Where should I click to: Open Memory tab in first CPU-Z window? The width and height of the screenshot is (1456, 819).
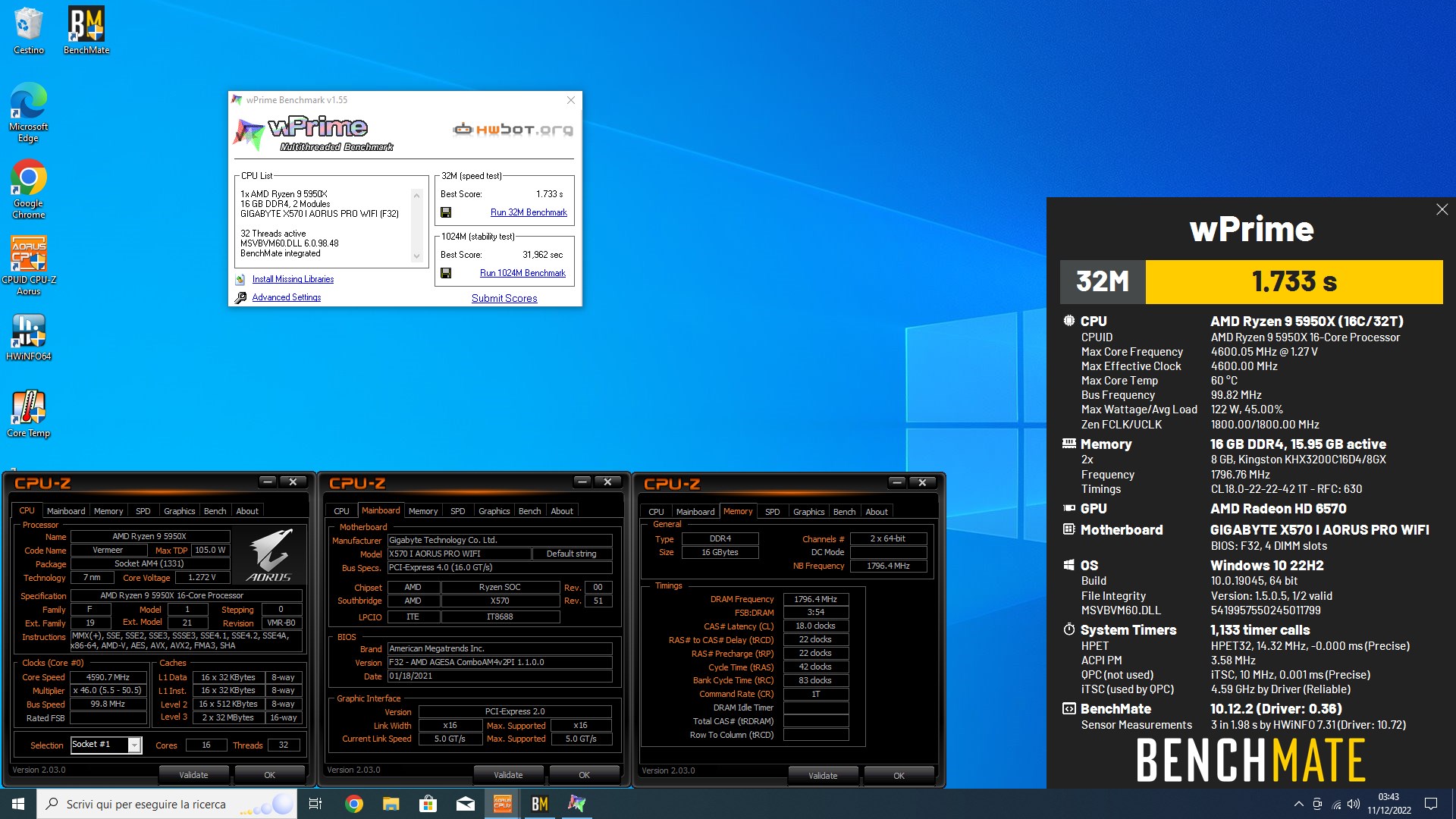pyautogui.click(x=108, y=511)
